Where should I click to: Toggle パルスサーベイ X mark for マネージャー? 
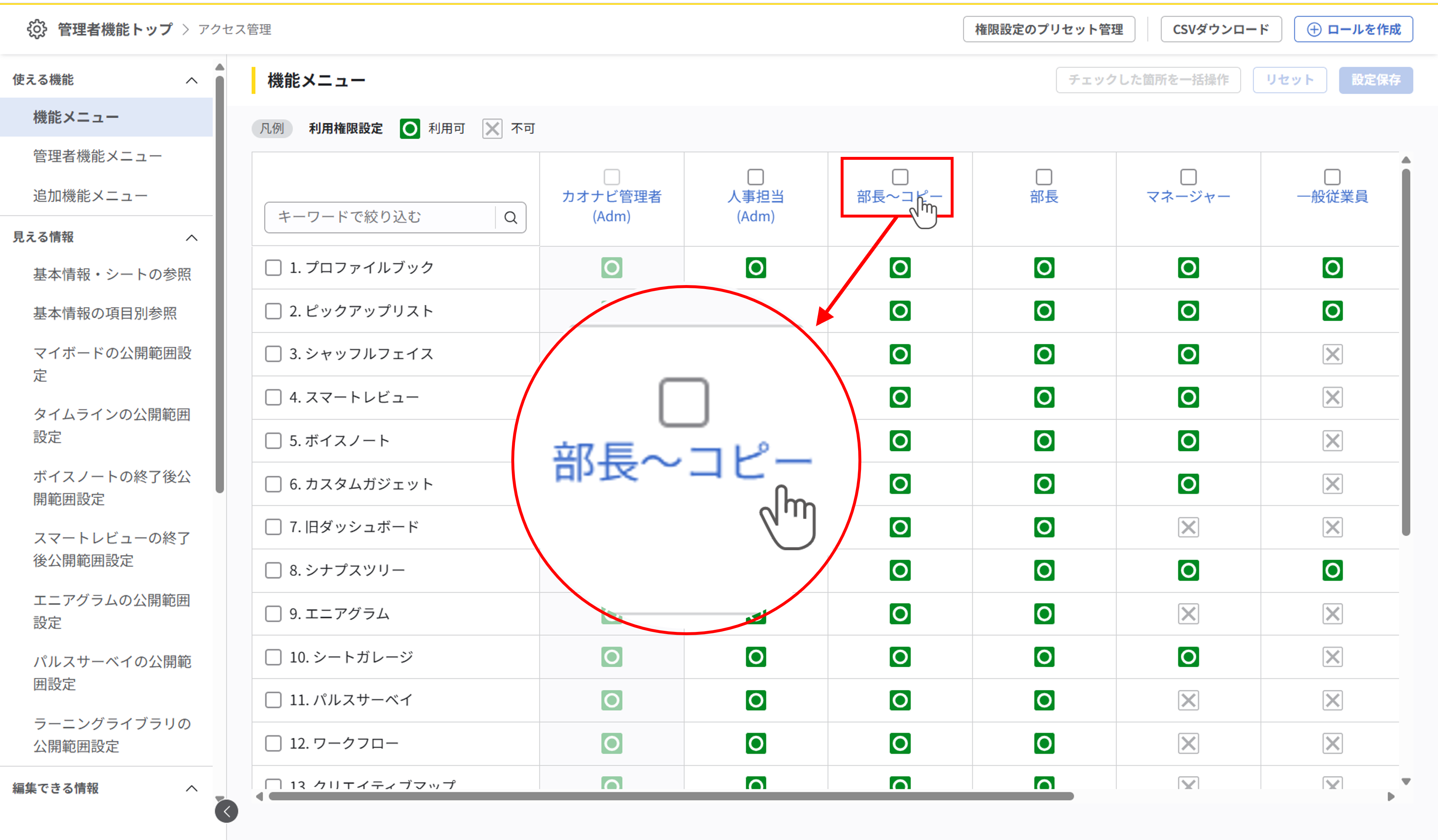coord(1189,700)
